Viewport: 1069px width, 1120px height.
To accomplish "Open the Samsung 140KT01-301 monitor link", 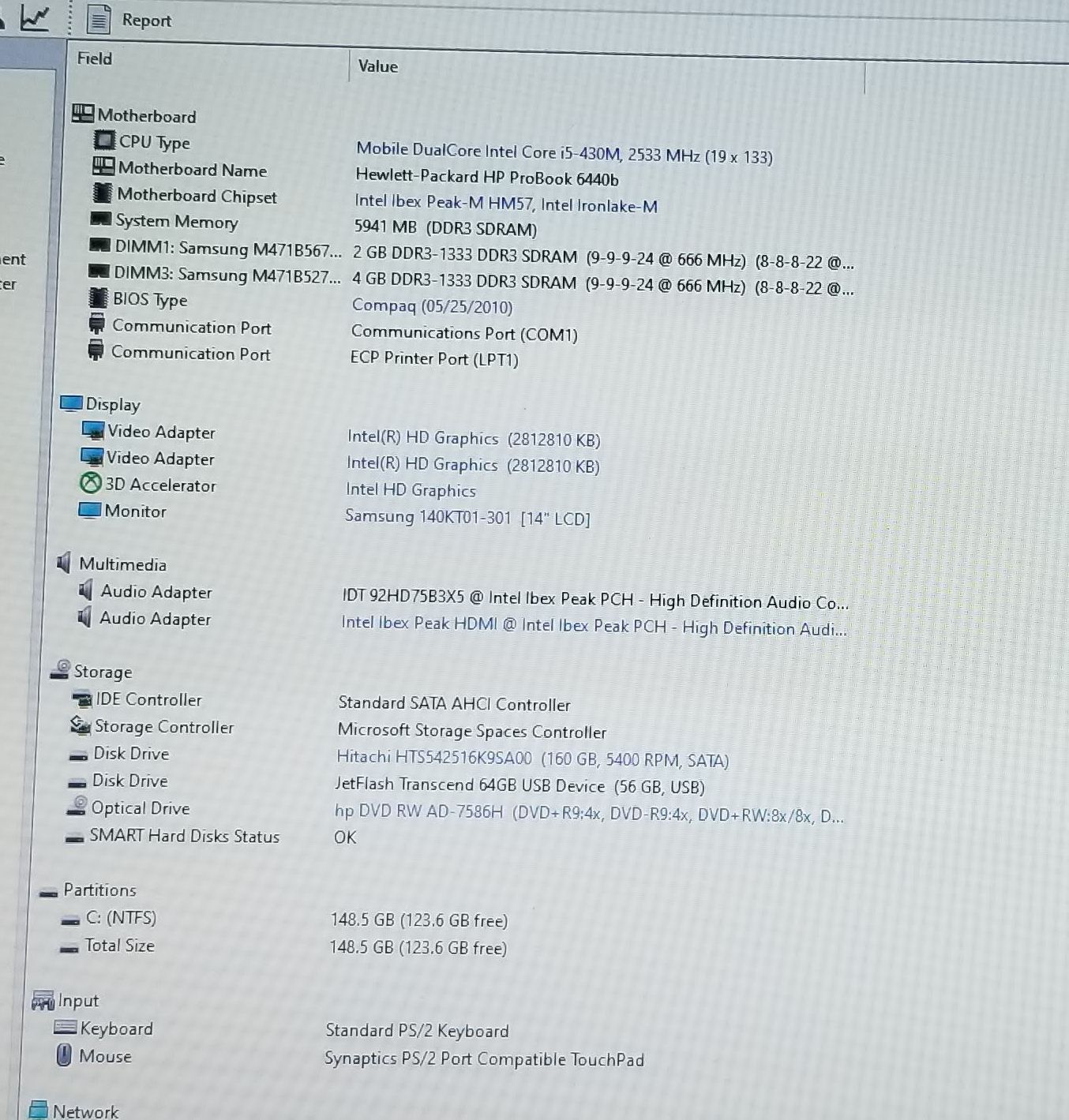I will pos(467,517).
